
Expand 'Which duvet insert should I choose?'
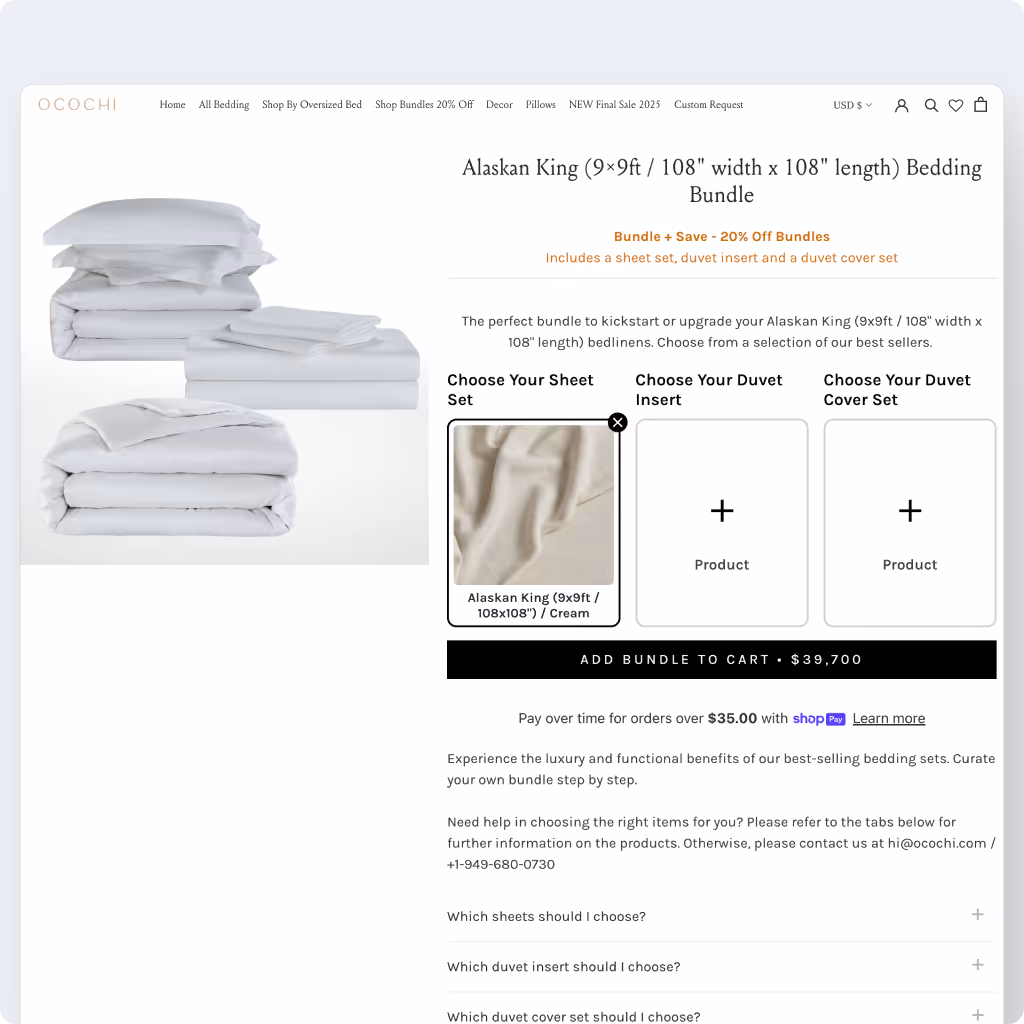[721, 967]
